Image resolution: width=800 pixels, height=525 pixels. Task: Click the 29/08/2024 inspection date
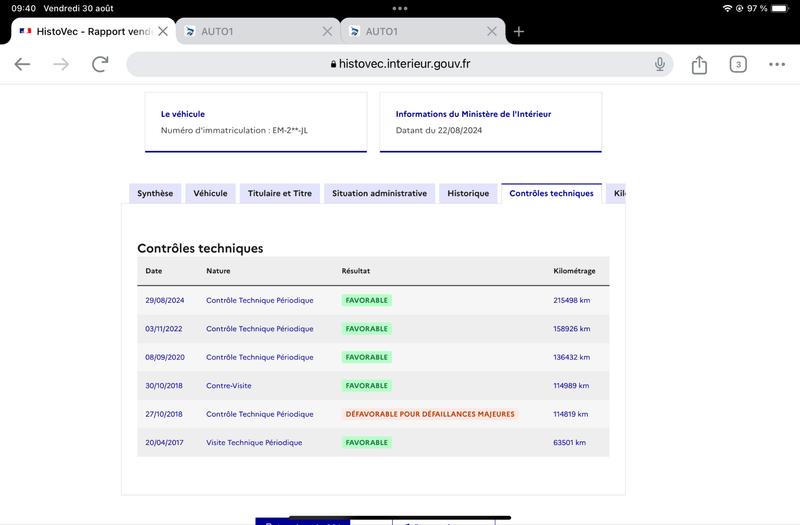coord(165,301)
